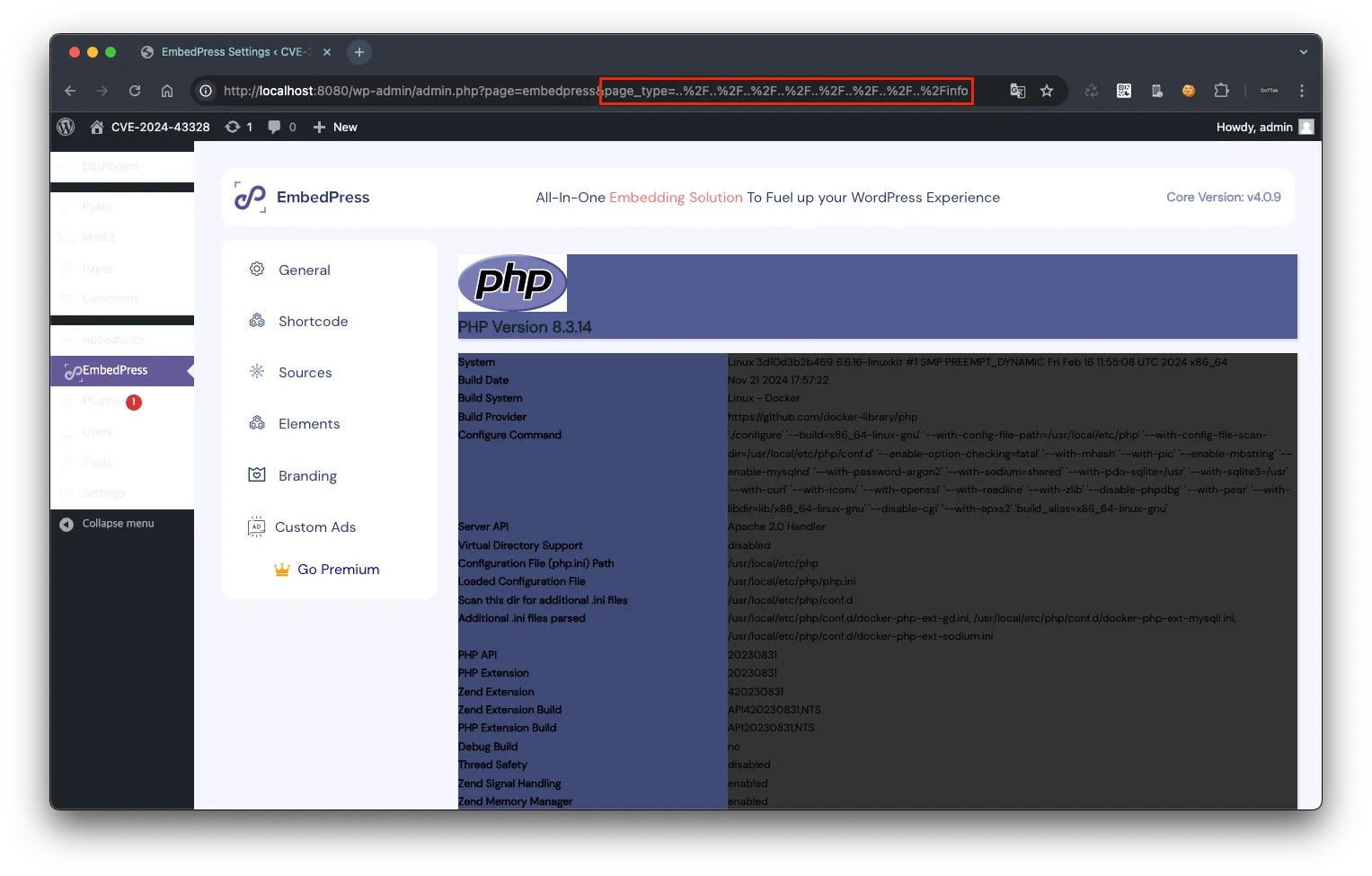Screen dimensions: 1372x876
Task: Open Users in the WordPress sidebar
Action: (122, 432)
